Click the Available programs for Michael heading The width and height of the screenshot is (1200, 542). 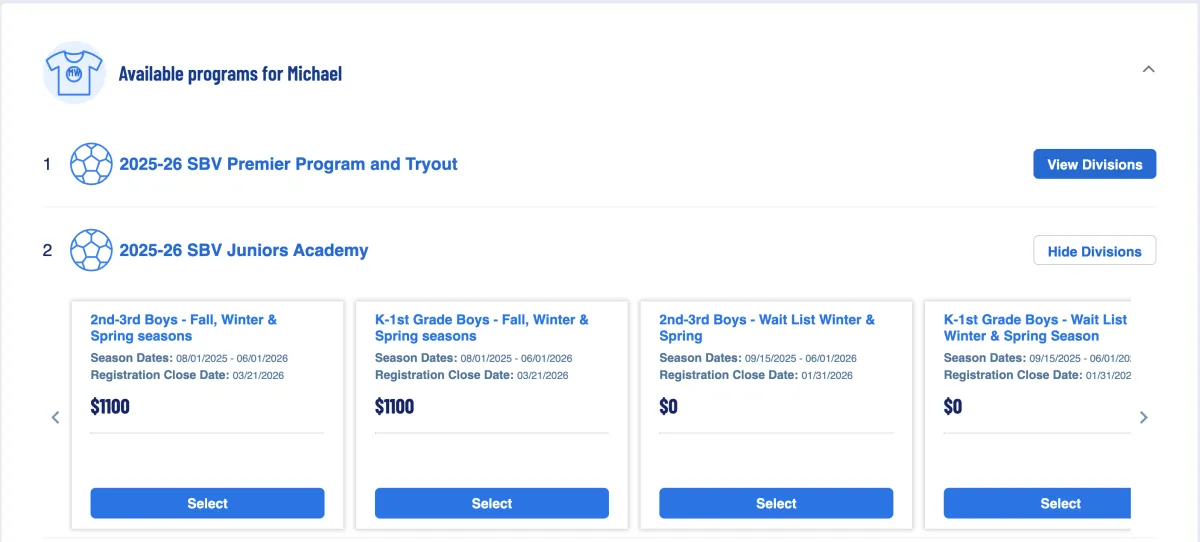click(230, 74)
